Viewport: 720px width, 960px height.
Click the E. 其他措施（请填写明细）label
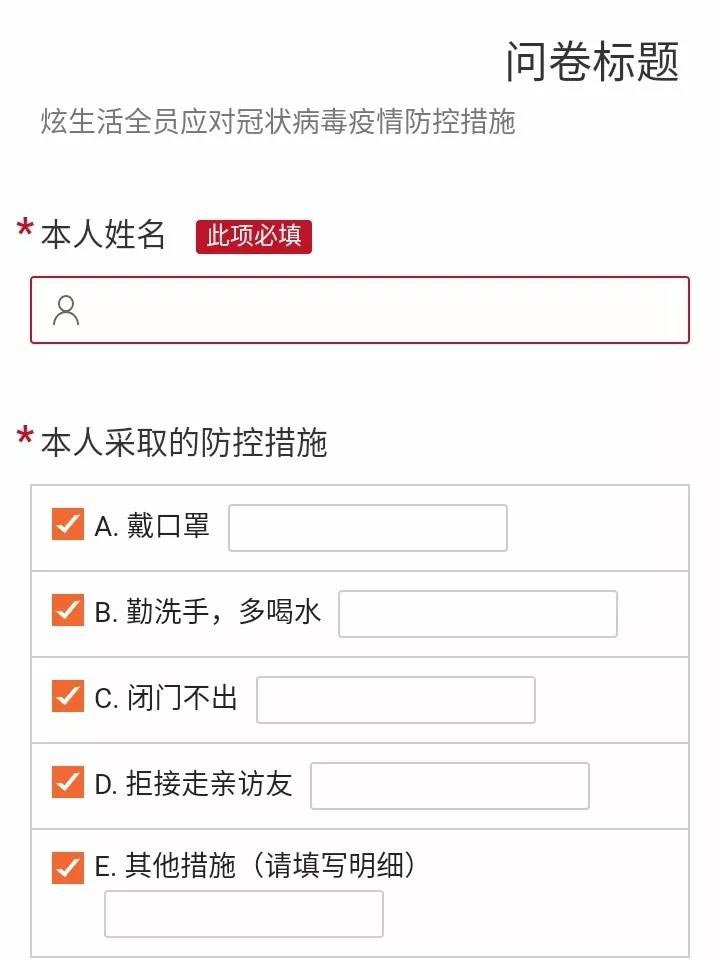(x=255, y=866)
